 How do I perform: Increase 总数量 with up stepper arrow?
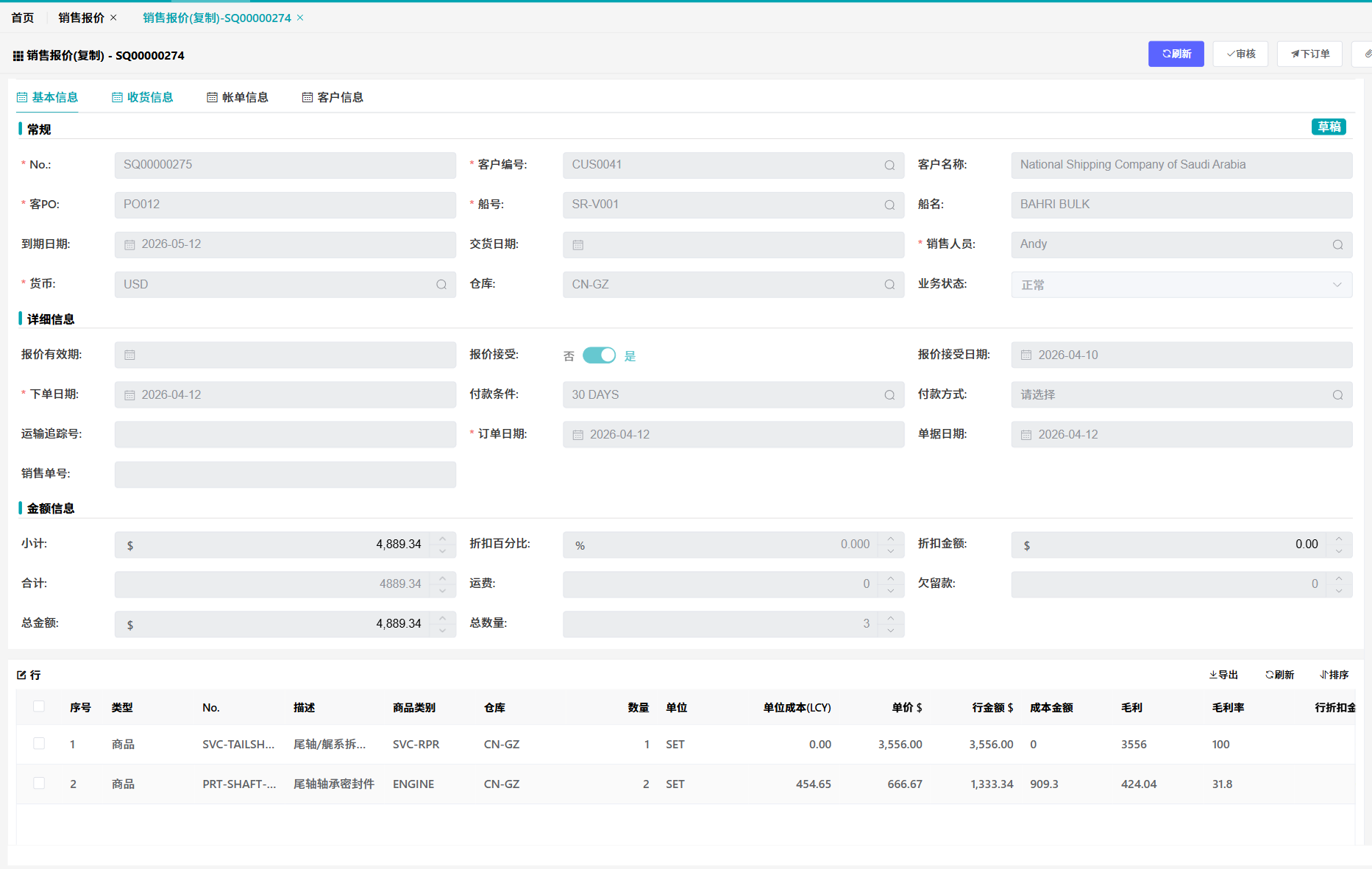tap(891, 618)
